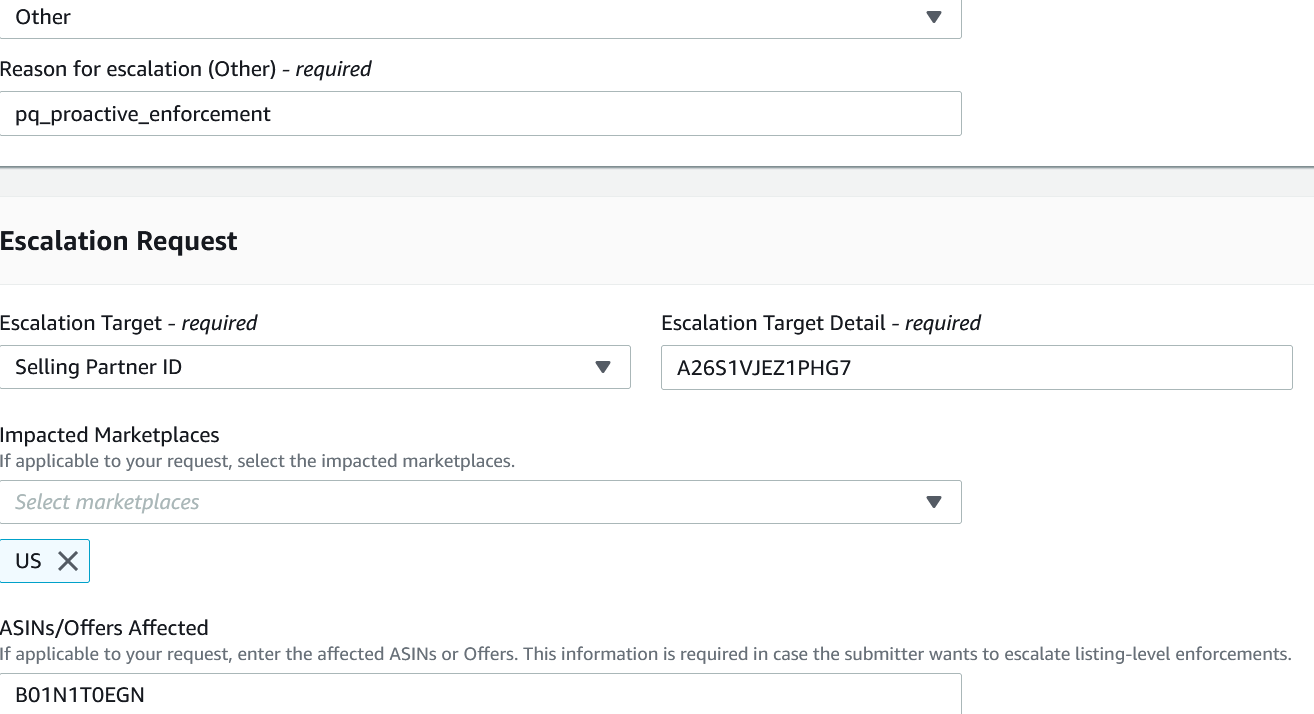Image resolution: width=1314 pixels, height=714 pixels.
Task: Click the affected ASINs or Offers helper text
Action: click(x=645, y=655)
